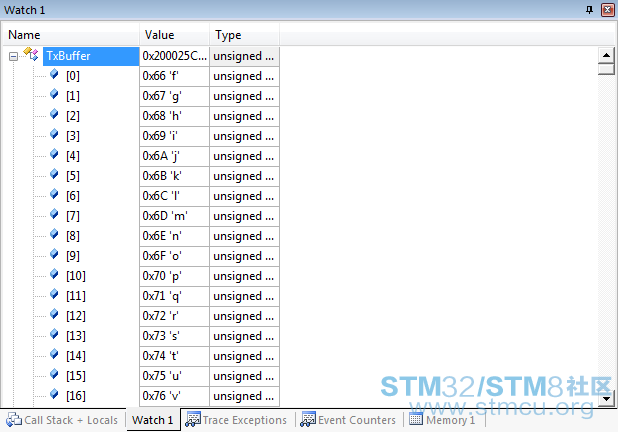This screenshot has width=618, height=432.
Task: Switch to the Event Counters tab
Action: coord(348,420)
